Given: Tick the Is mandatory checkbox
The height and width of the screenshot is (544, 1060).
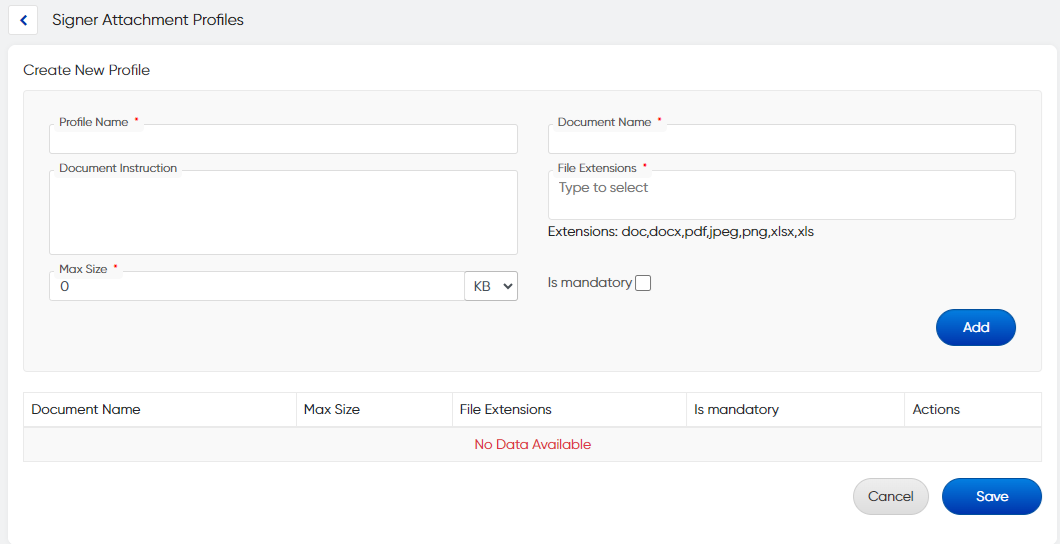Looking at the screenshot, I should pos(643,283).
